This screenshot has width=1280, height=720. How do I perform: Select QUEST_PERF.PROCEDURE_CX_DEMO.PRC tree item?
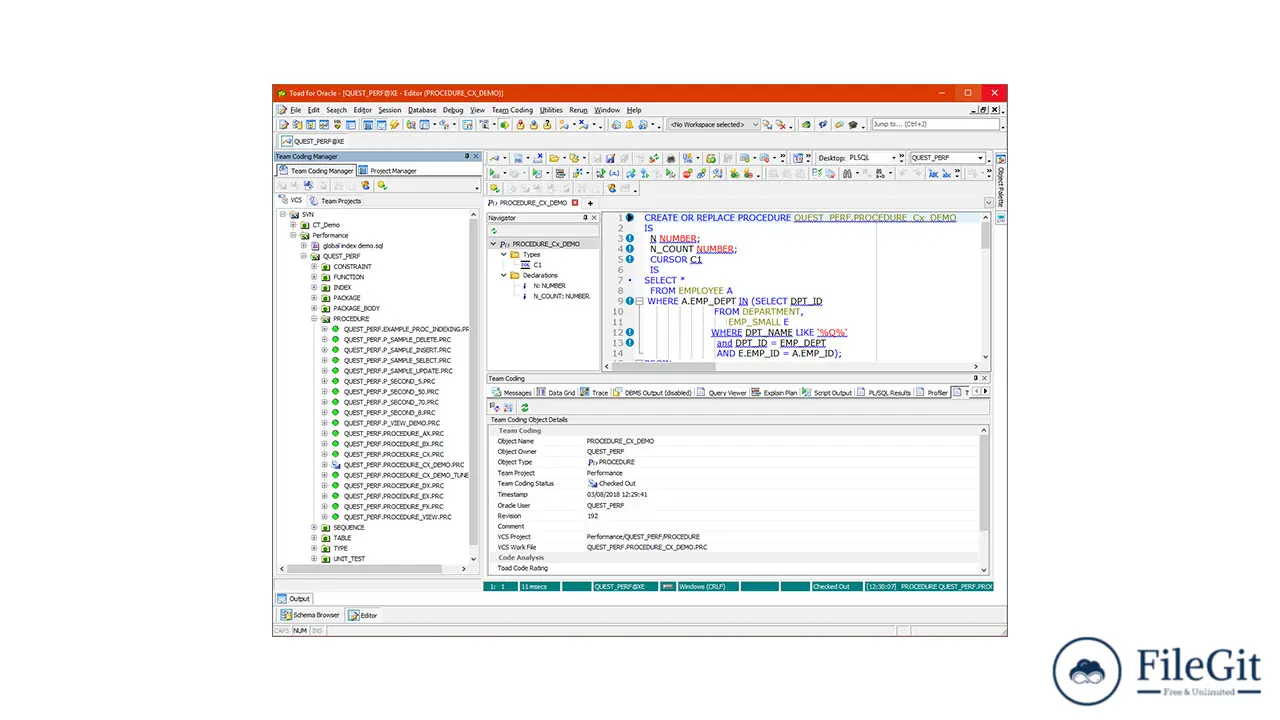click(404, 465)
